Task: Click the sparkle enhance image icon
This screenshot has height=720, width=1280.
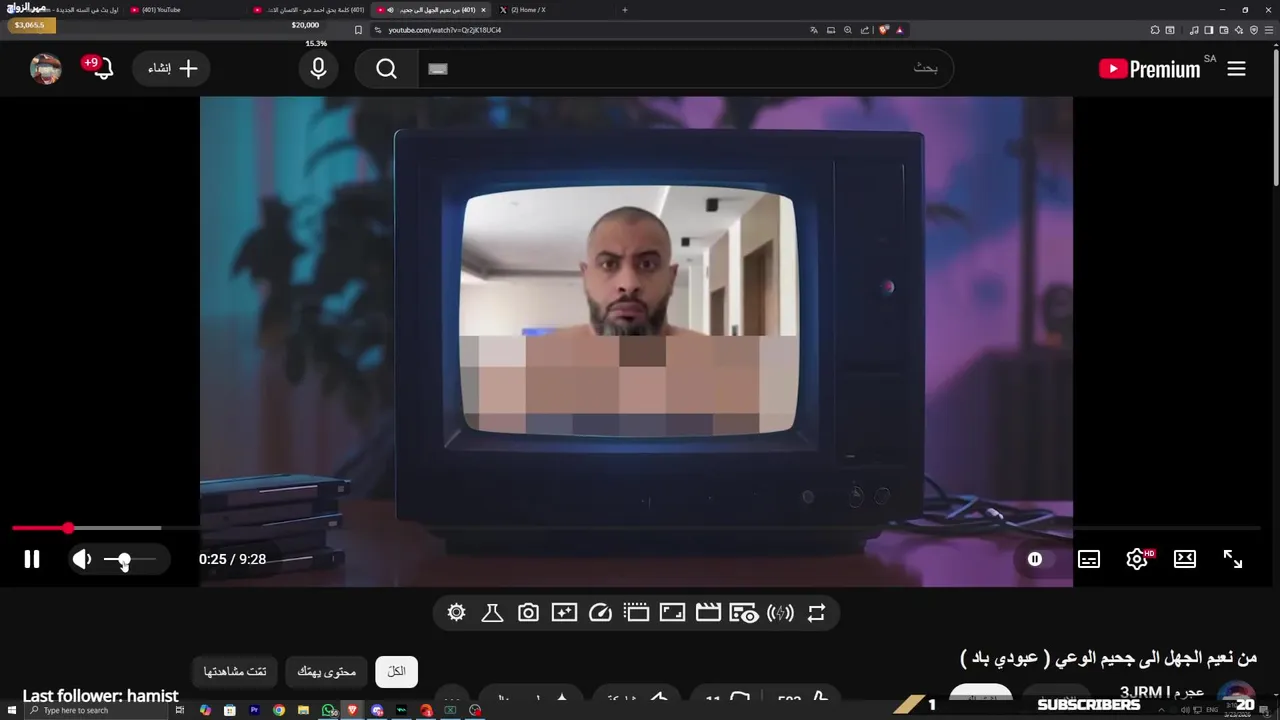Action: 564,613
